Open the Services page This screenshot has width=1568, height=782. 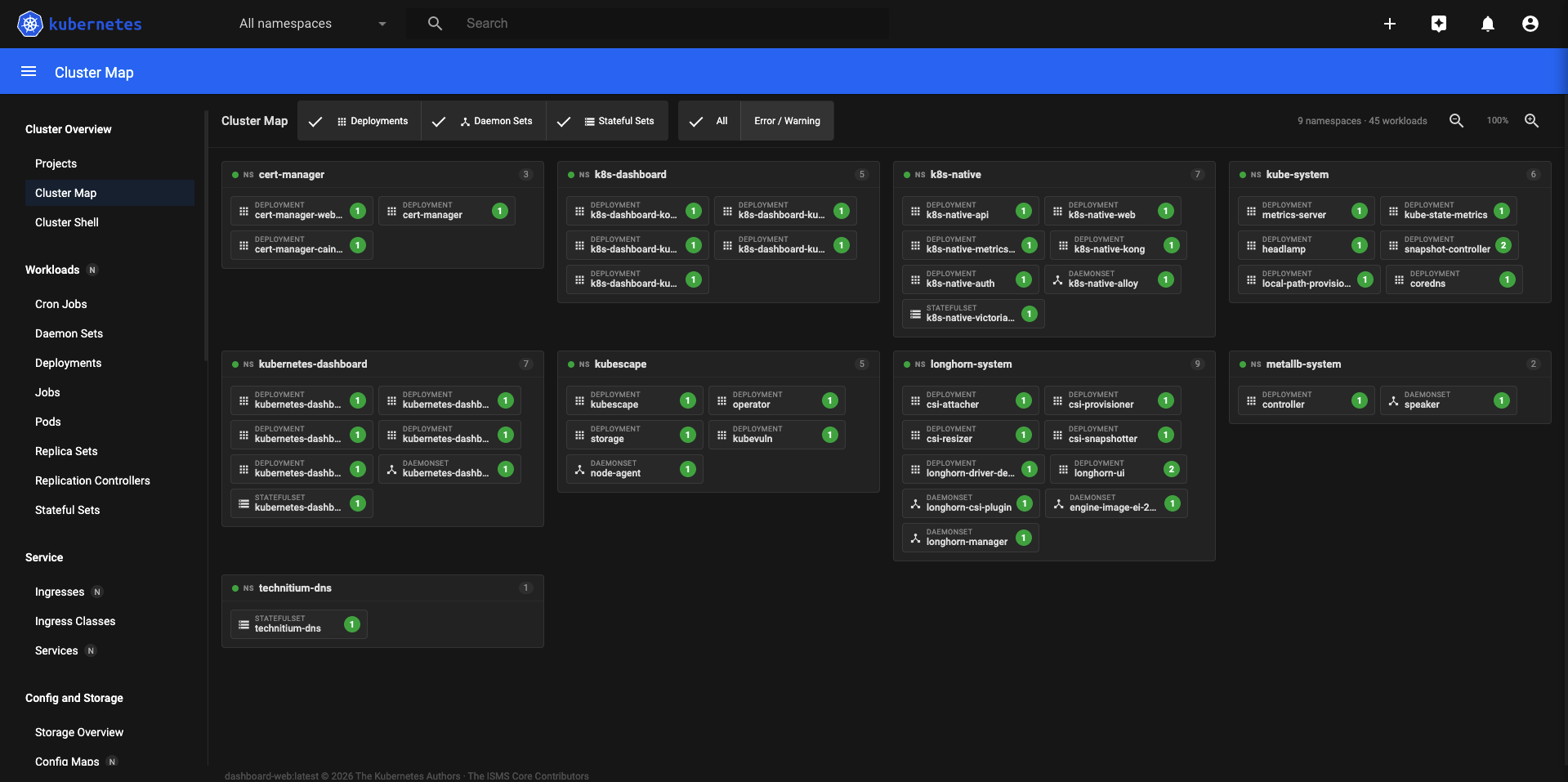pos(56,650)
